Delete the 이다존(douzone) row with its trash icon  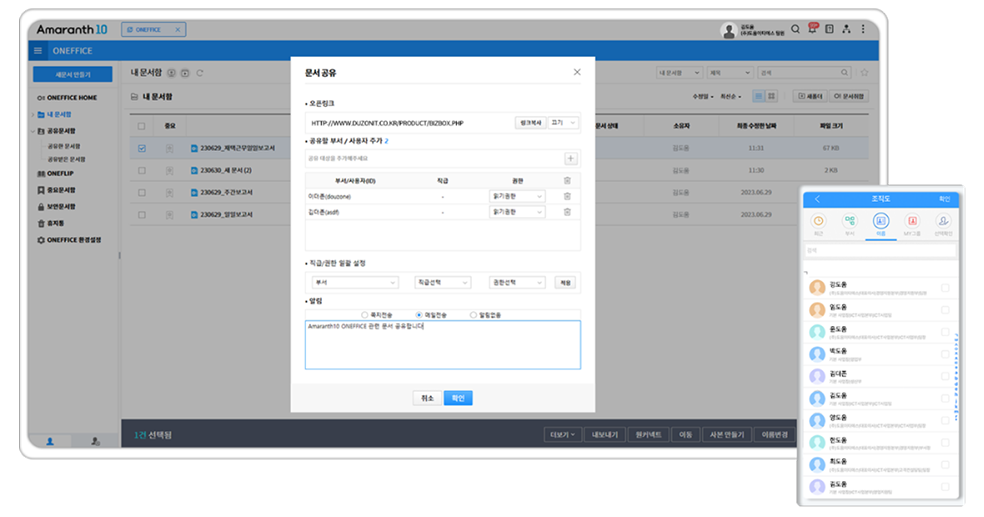pos(567,196)
